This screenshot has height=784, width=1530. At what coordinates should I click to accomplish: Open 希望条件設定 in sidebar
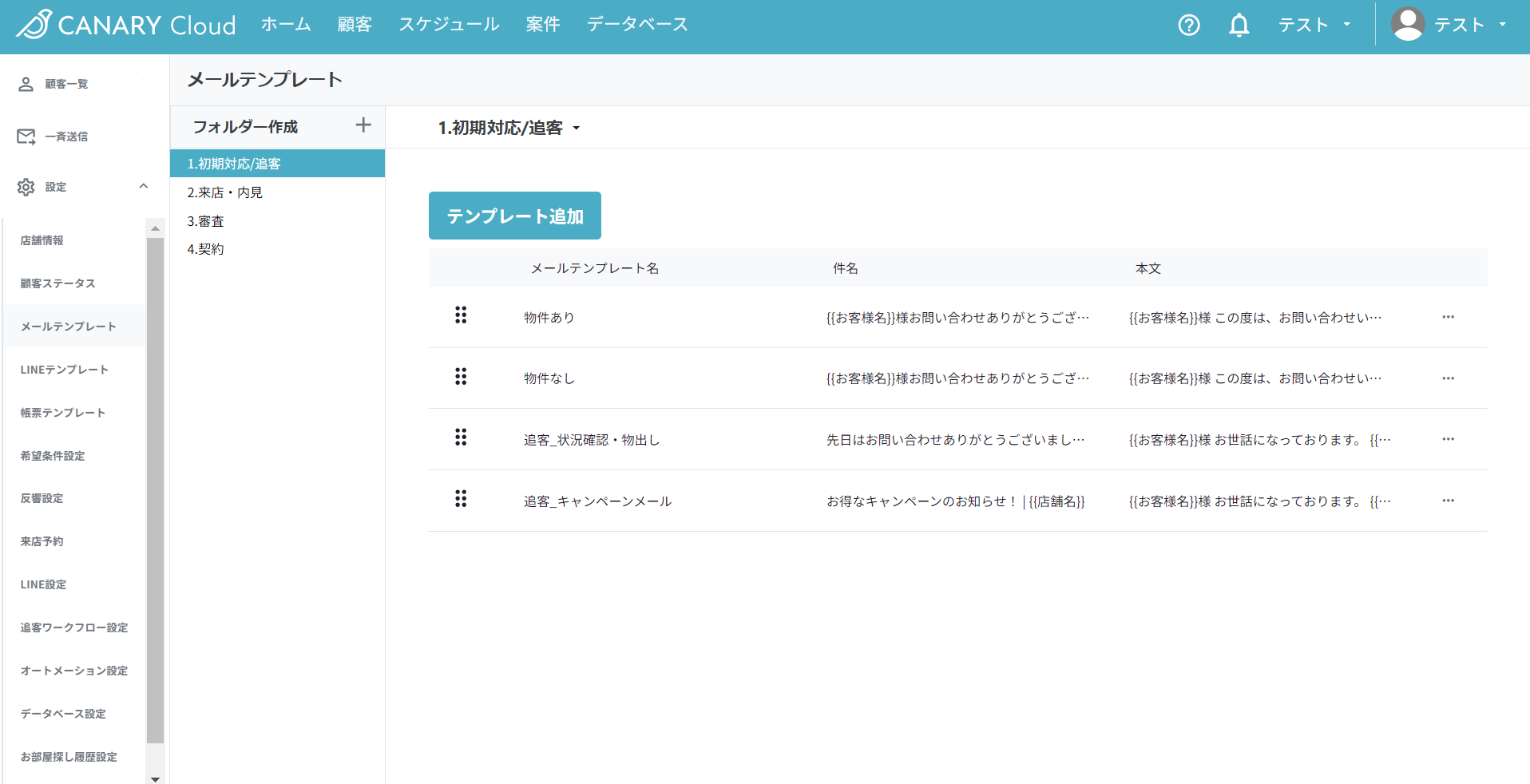pos(53,456)
